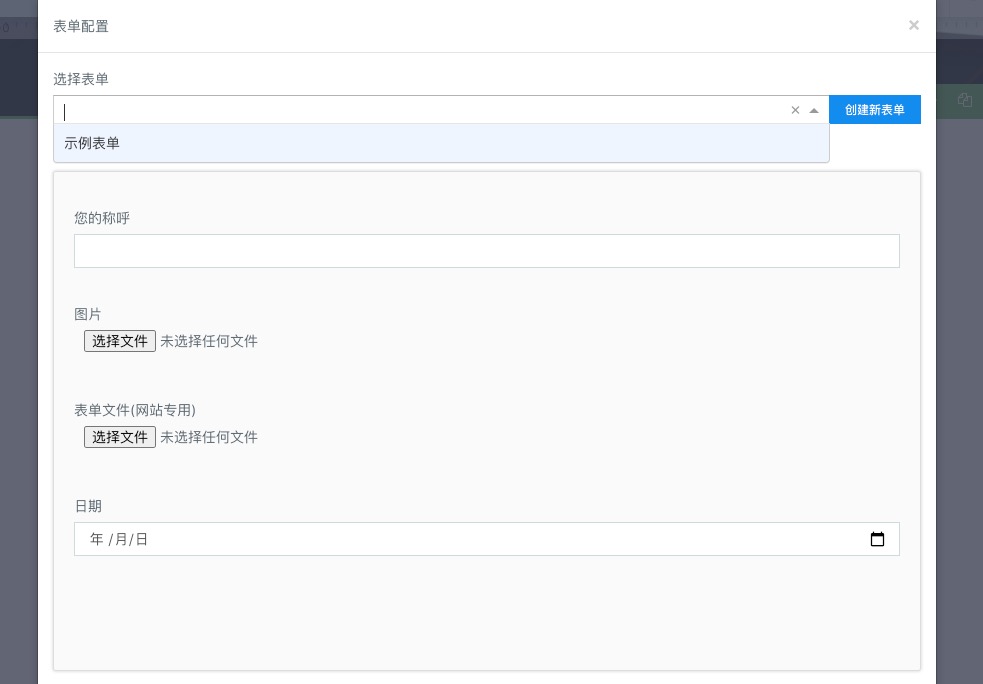Click the 表单配置 dialog title
The width and height of the screenshot is (983, 684).
coord(81,26)
